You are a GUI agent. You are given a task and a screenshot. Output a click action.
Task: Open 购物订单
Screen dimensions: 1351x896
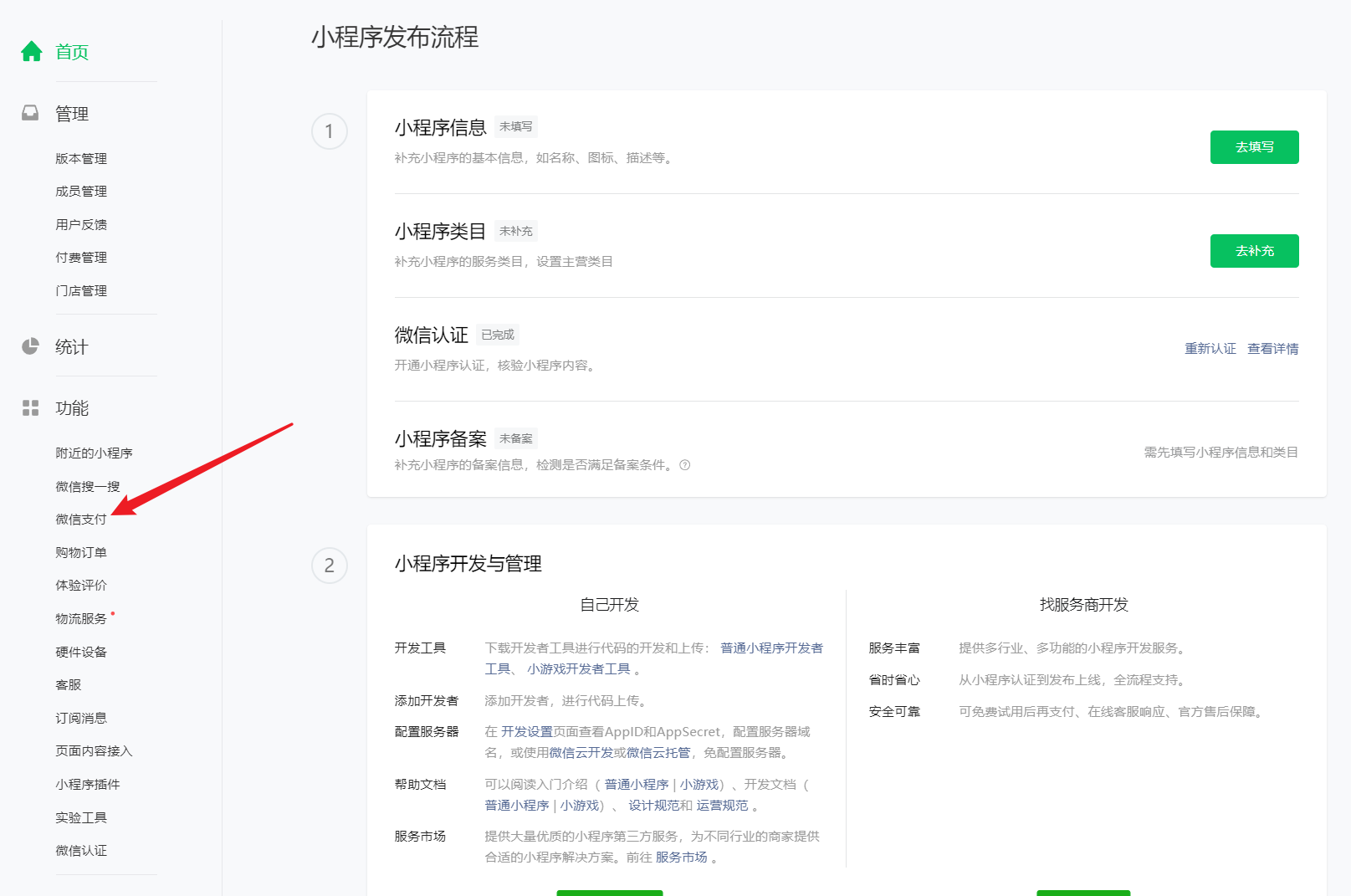pyautogui.click(x=81, y=553)
